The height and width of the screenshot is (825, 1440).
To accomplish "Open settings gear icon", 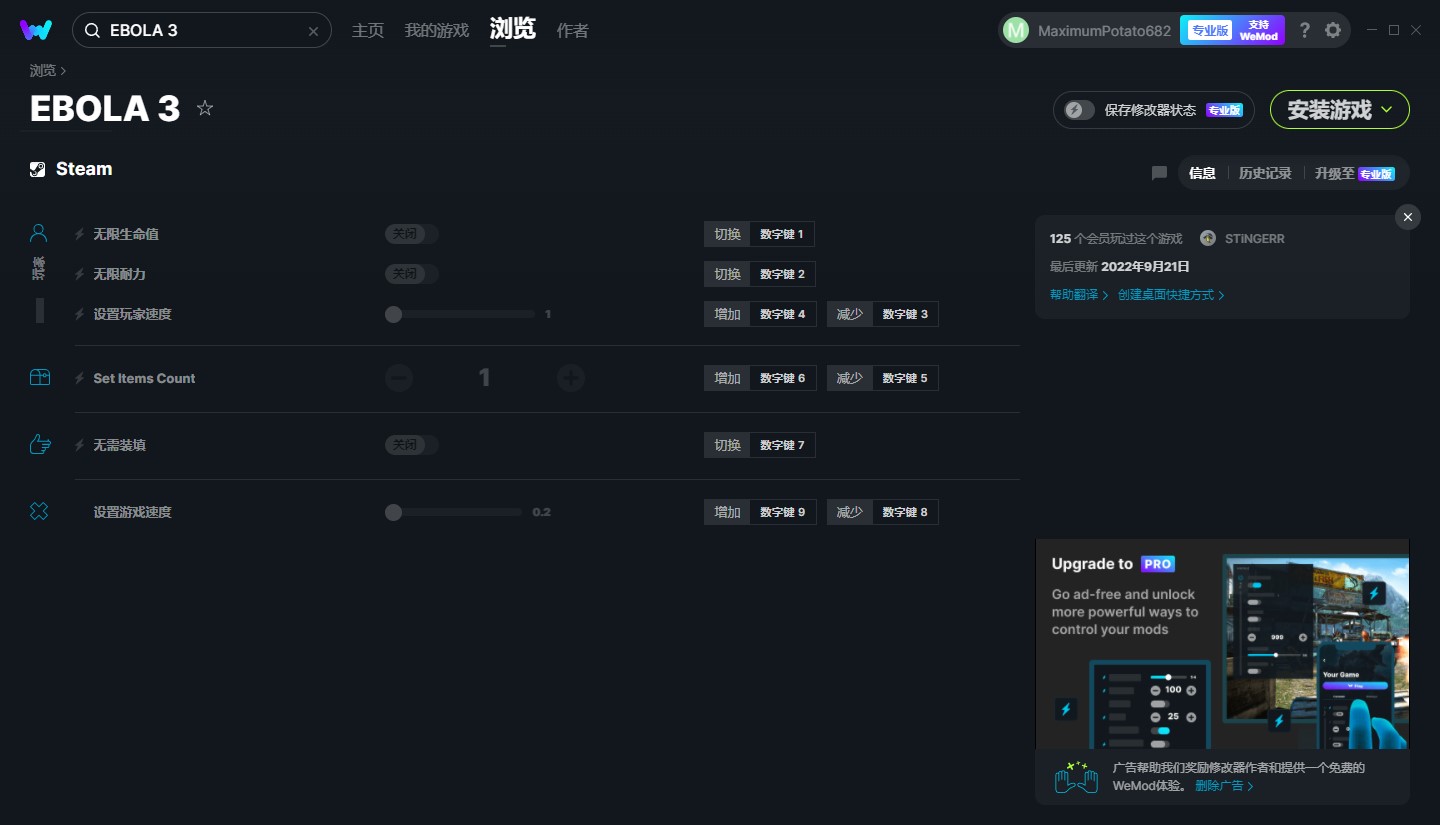I will coord(1333,30).
